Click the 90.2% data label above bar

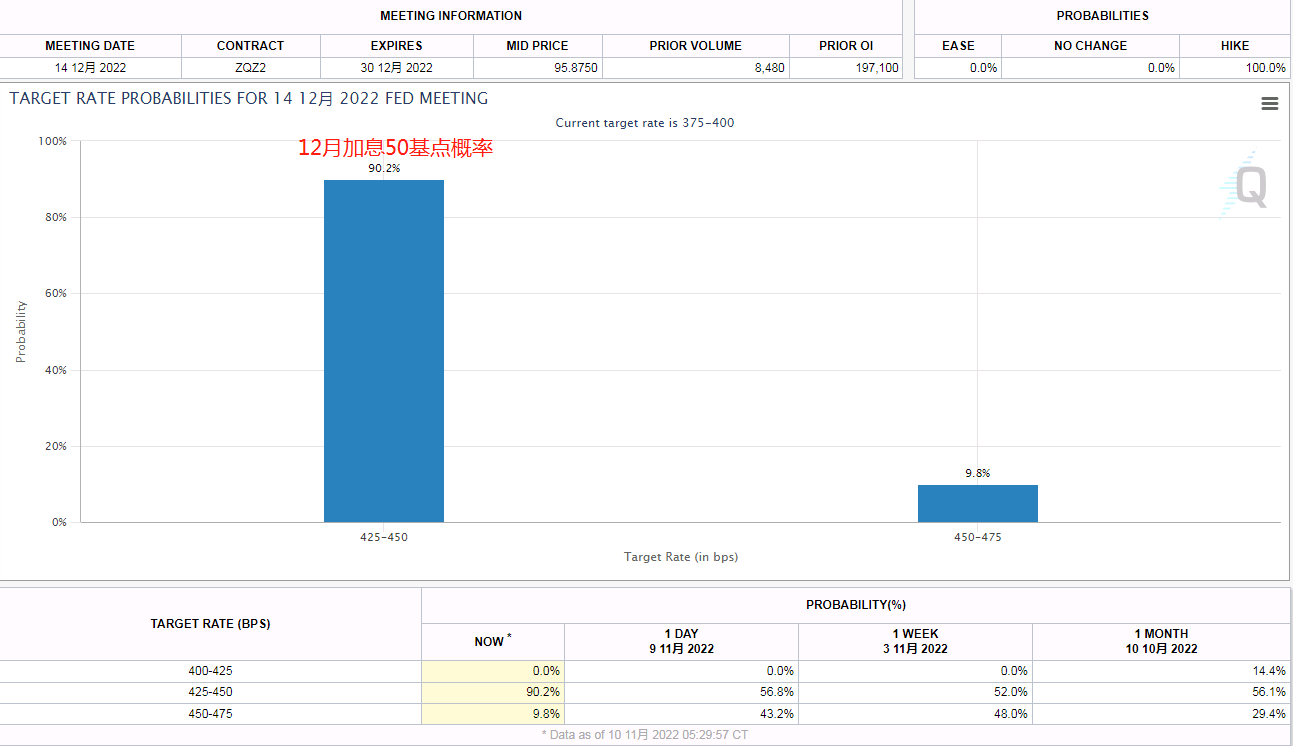pyautogui.click(x=384, y=168)
